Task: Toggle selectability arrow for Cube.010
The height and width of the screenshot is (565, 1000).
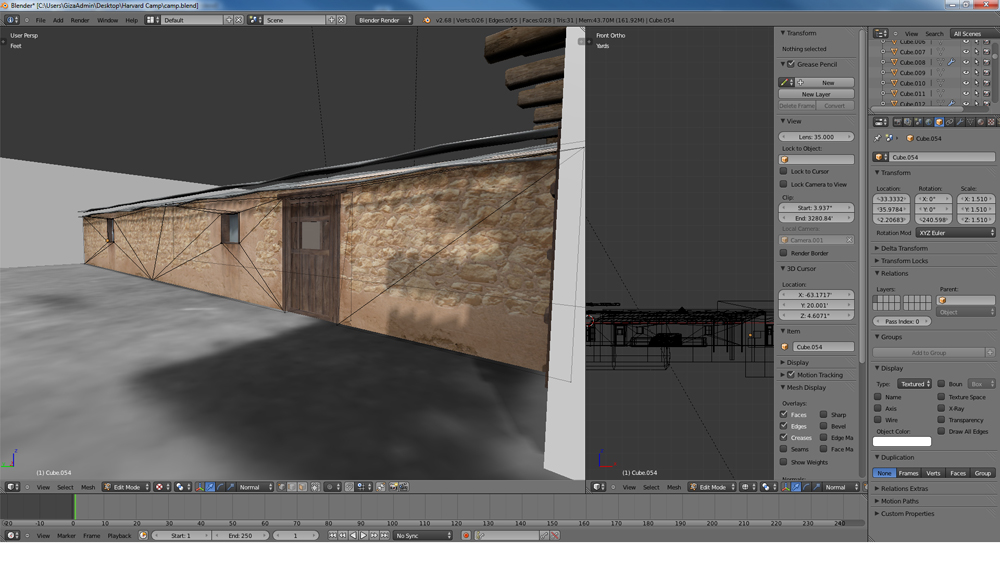Action: pyautogui.click(x=976, y=83)
